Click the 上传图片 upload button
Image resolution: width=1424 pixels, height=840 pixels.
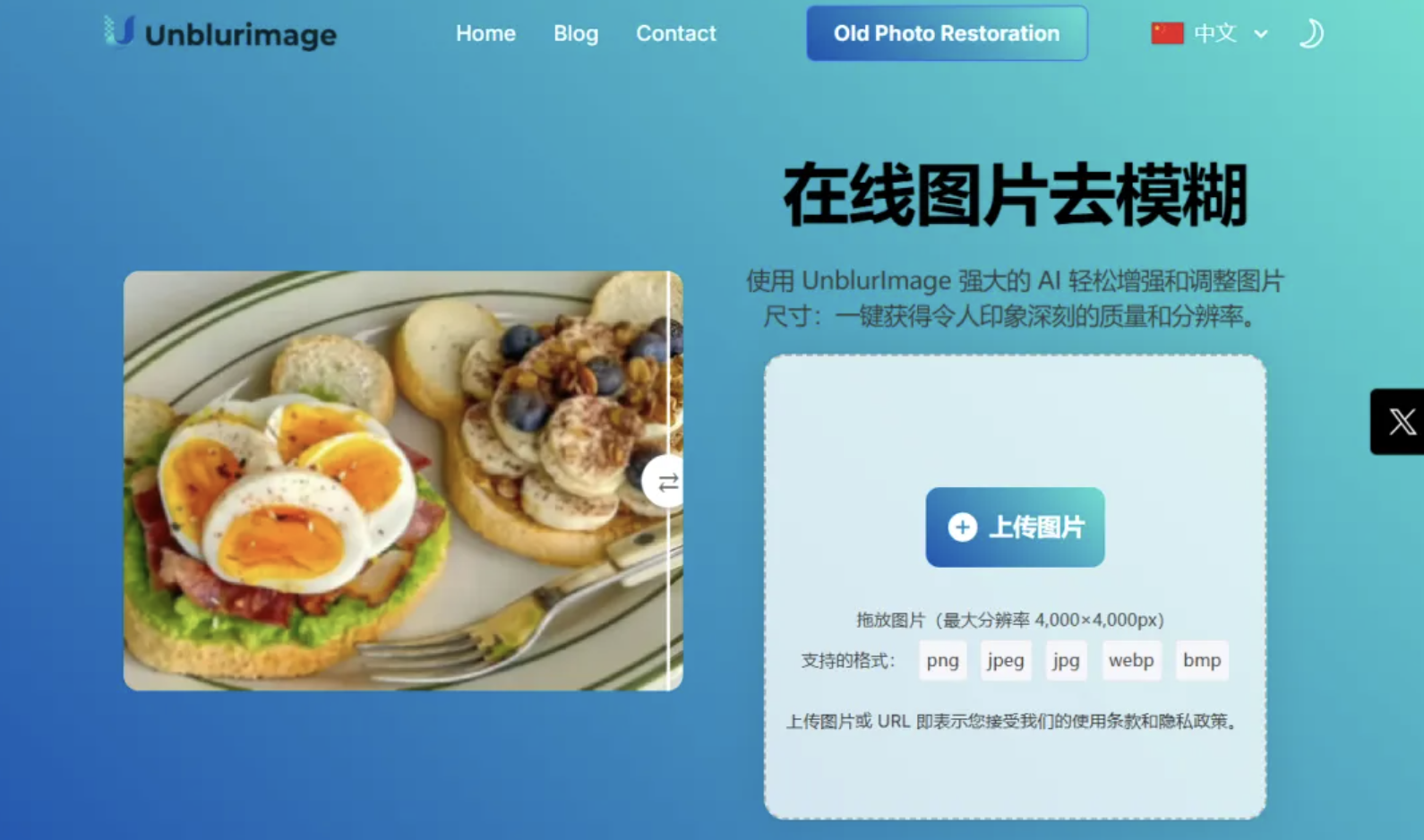point(1015,527)
